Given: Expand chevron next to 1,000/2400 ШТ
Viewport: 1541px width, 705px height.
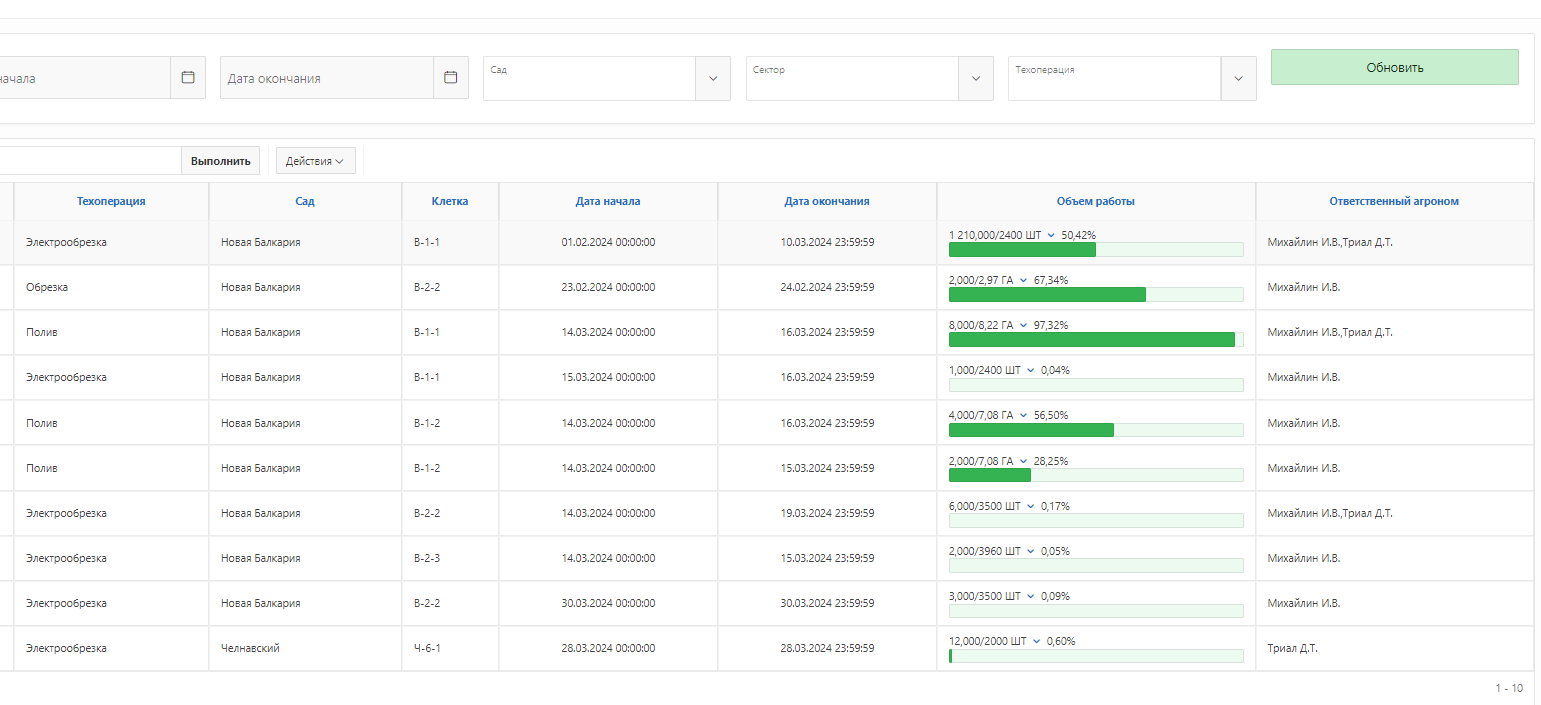Looking at the screenshot, I should tap(1031, 370).
